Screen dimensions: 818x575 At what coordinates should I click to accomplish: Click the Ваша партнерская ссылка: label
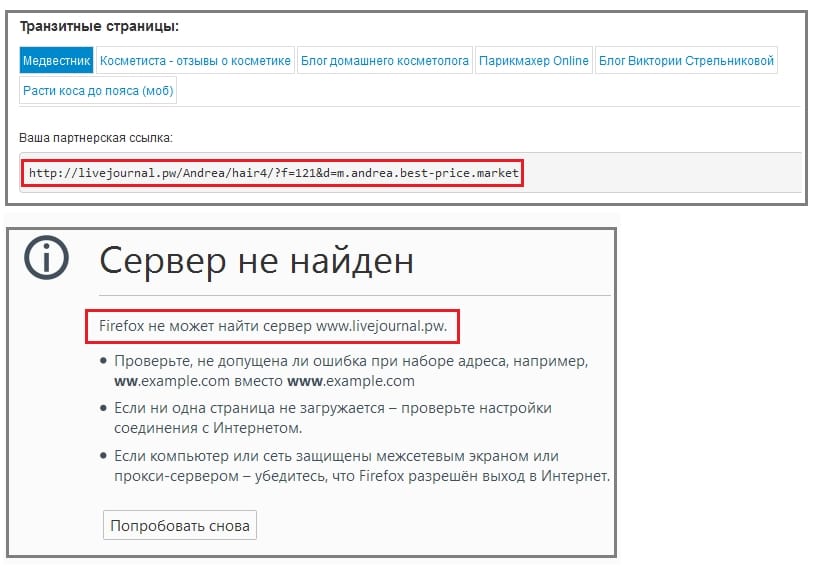(x=95, y=138)
